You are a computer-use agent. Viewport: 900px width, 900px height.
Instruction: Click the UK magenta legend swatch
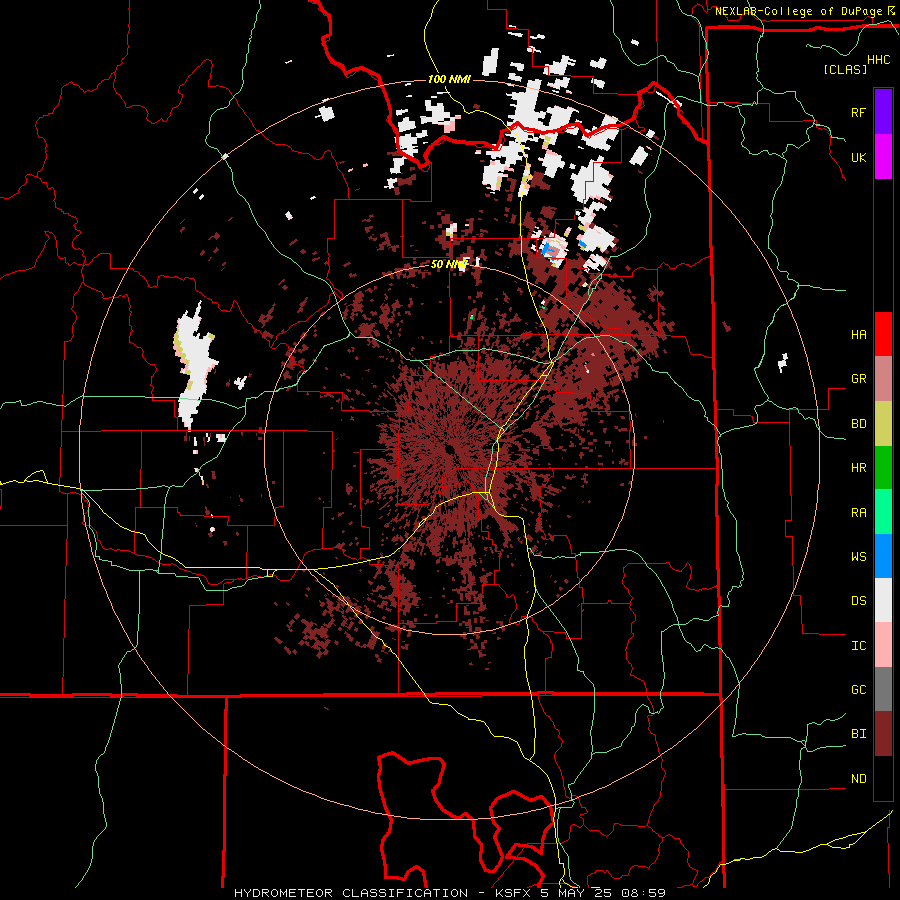(883, 157)
